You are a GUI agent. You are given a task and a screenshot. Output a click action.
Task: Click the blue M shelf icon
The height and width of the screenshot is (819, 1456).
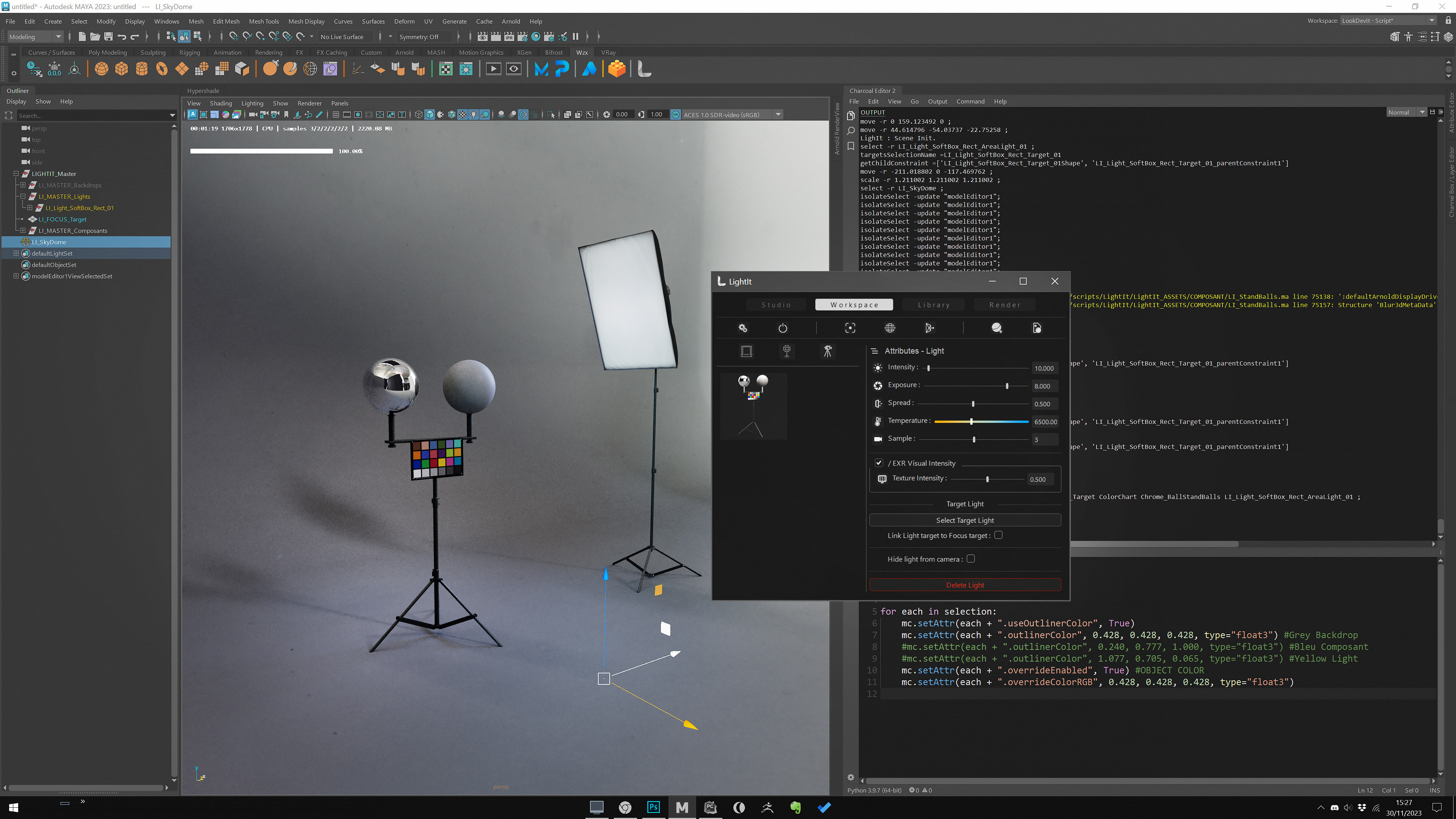541,69
